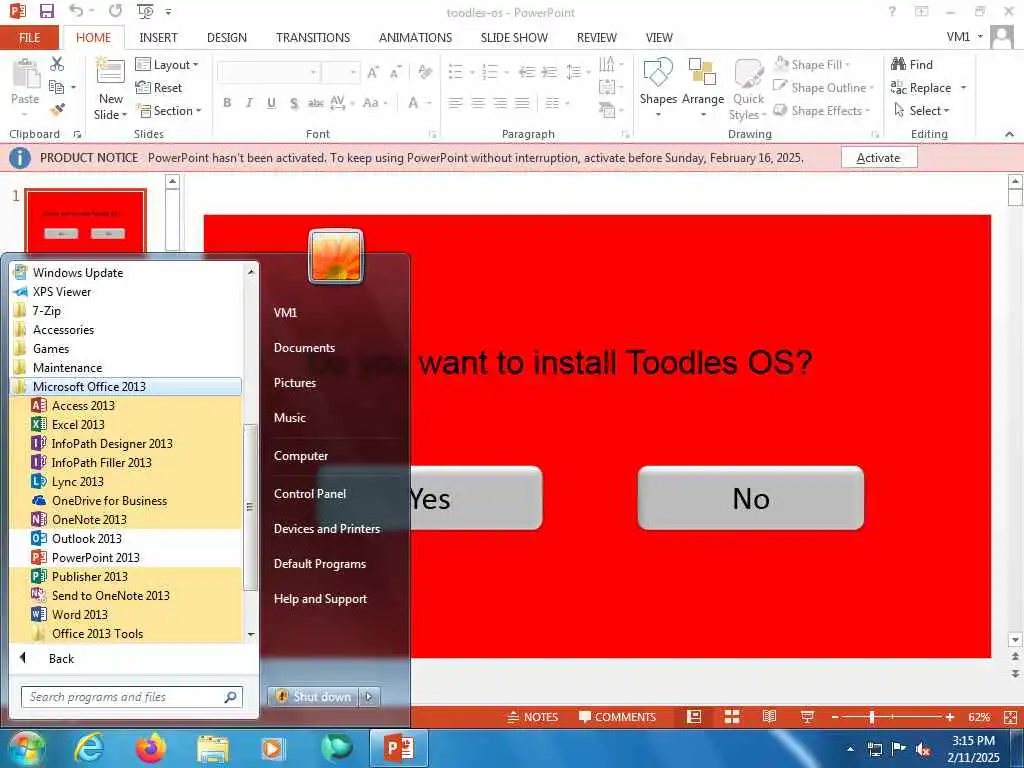
Task: Click Windows Media Player taskbar icon
Action: 272,748
